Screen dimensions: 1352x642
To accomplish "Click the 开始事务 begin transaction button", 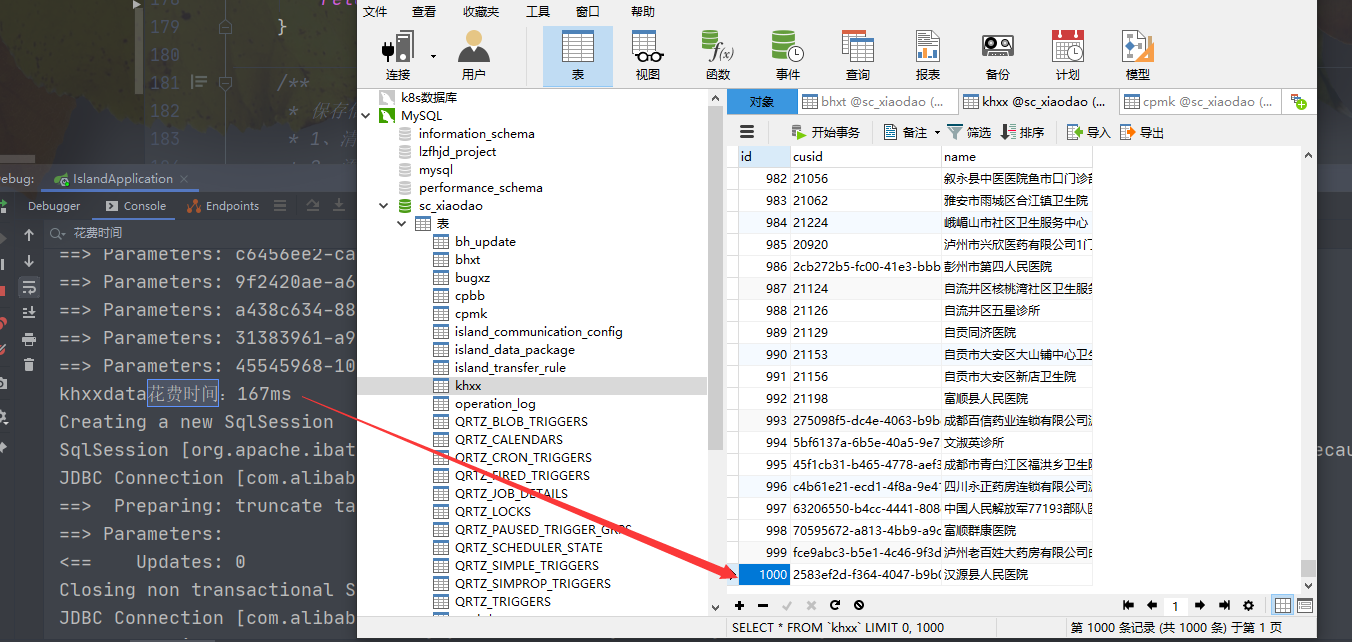I will pyautogui.click(x=826, y=132).
